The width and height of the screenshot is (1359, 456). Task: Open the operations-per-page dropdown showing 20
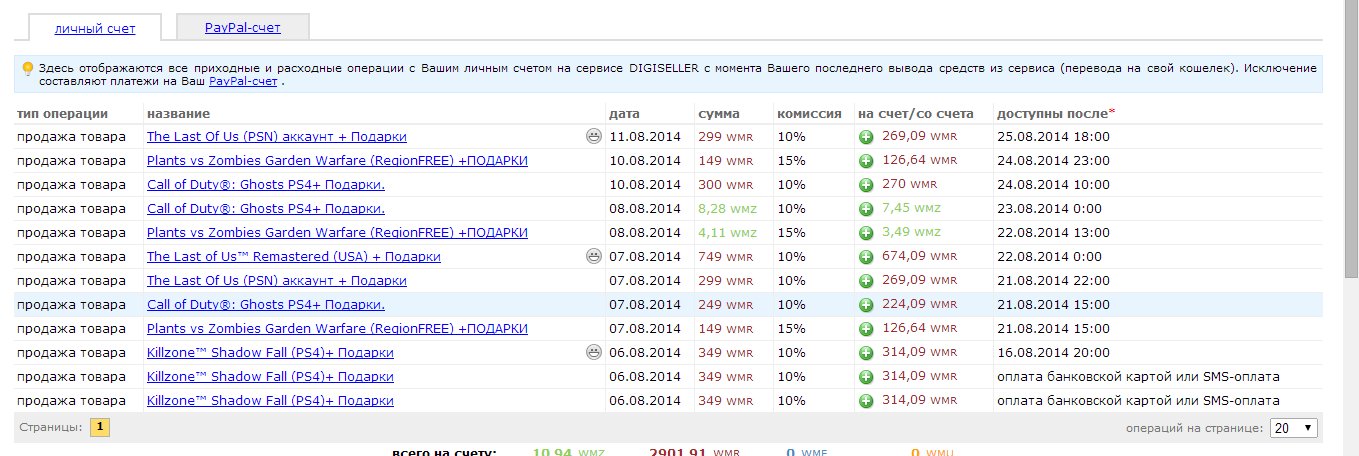(1294, 428)
